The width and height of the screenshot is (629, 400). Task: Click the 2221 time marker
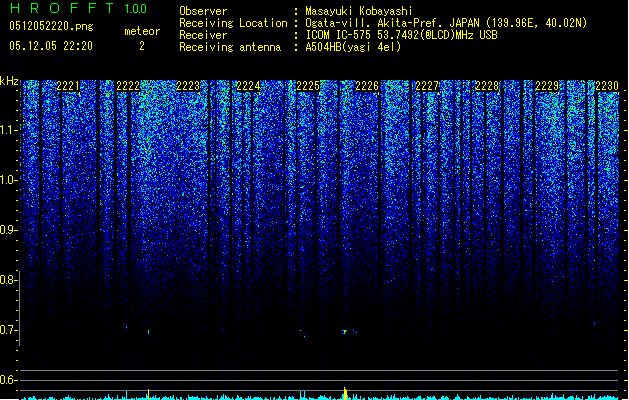tap(68, 86)
